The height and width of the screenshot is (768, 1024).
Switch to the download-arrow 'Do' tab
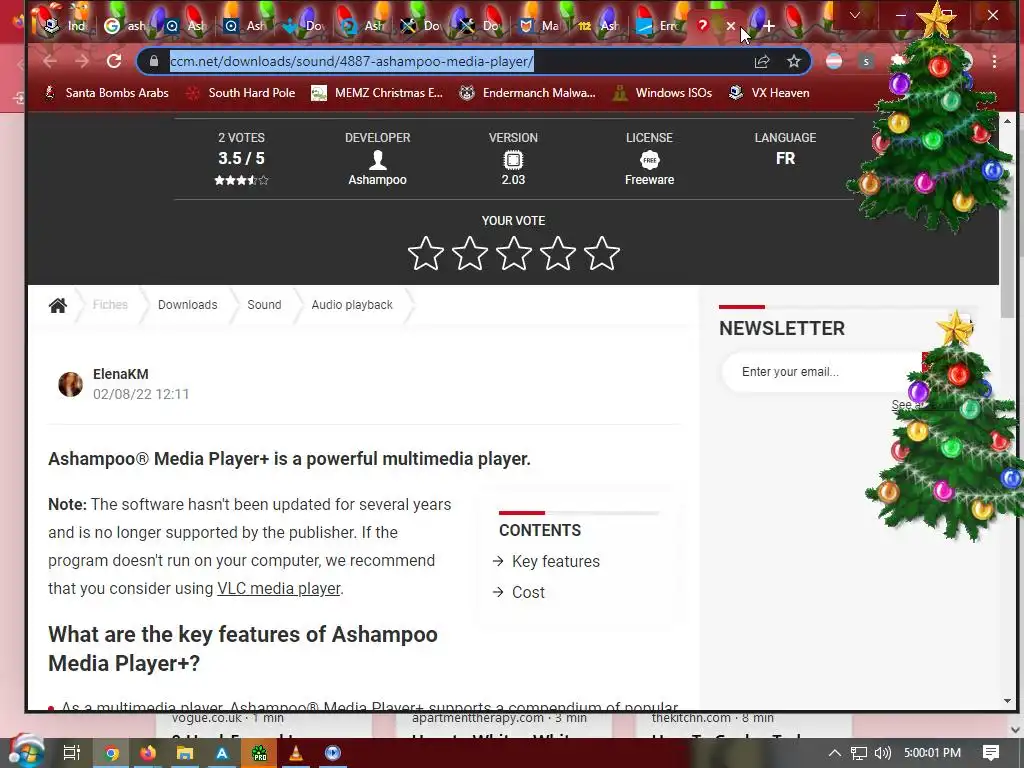coord(302,26)
